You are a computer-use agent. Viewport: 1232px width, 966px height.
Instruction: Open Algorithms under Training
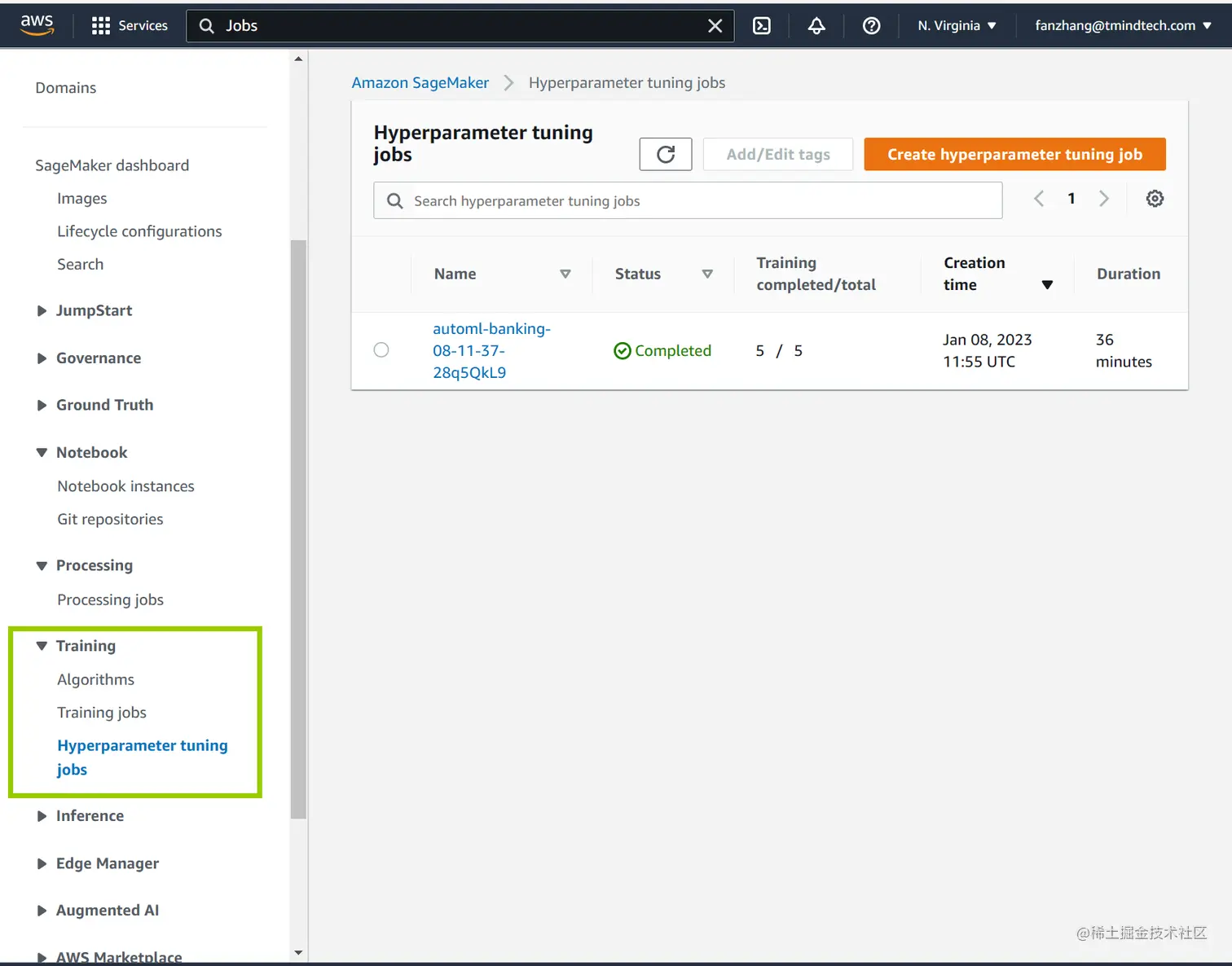96,680
